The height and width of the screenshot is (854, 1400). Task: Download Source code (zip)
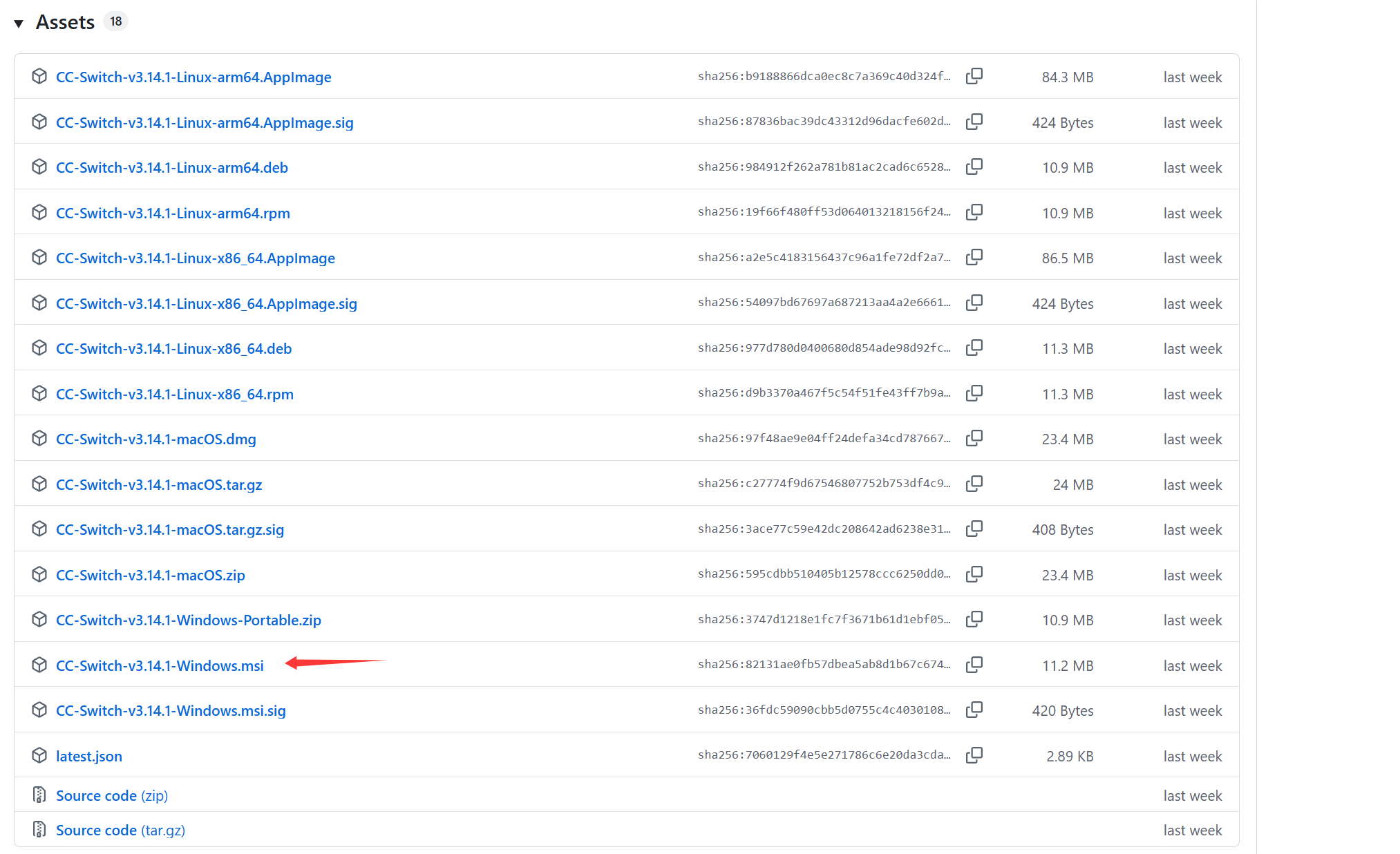pos(112,795)
